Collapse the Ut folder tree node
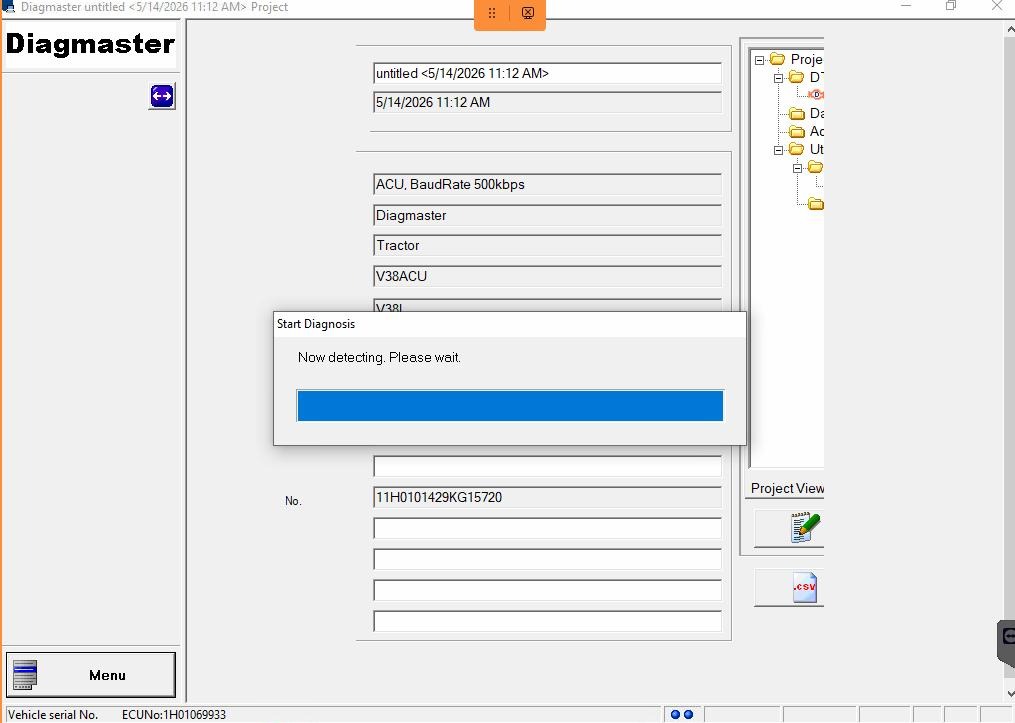Image resolution: width=1015 pixels, height=723 pixels. (x=778, y=150)
